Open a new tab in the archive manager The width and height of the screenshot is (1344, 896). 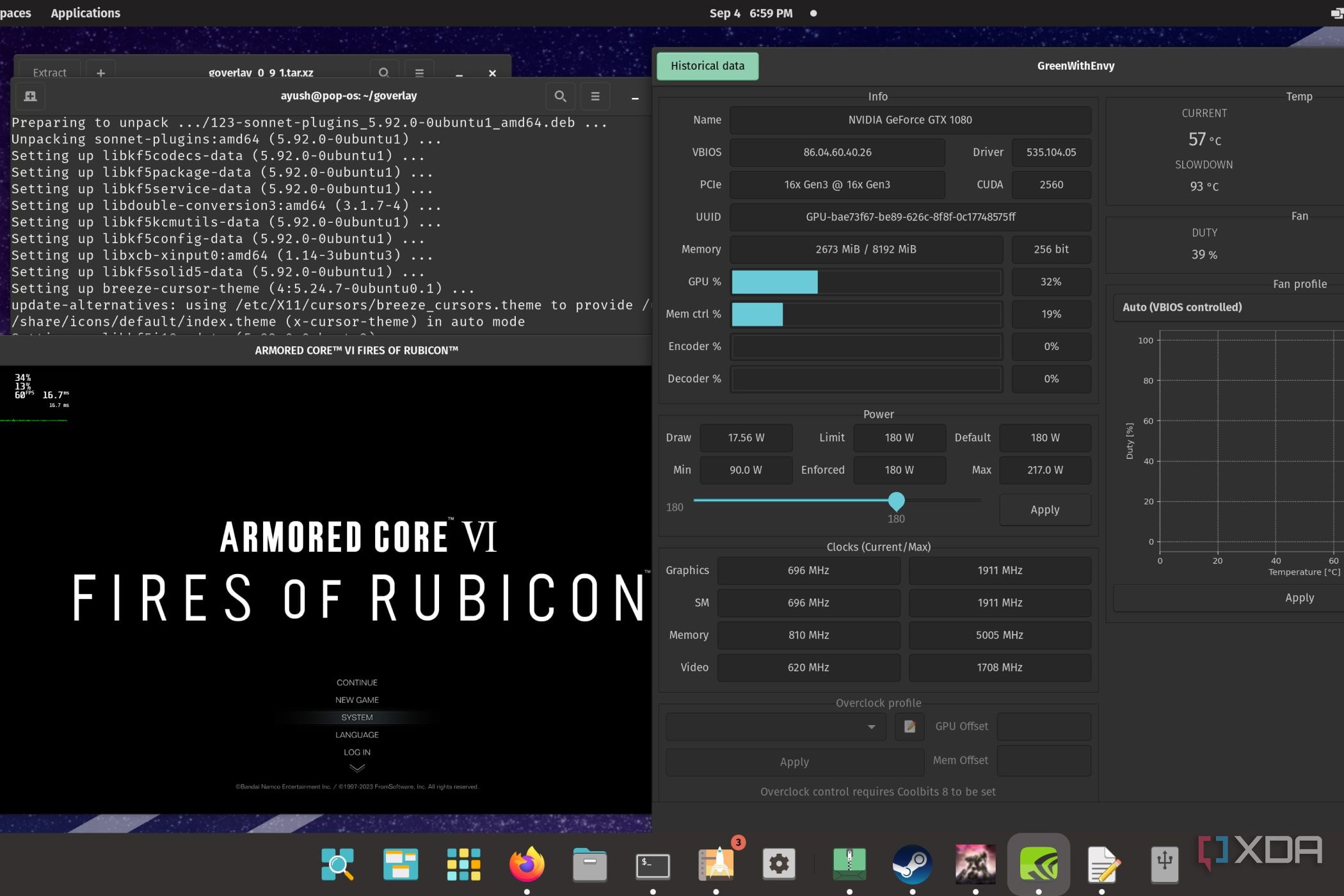coord(100,72)
